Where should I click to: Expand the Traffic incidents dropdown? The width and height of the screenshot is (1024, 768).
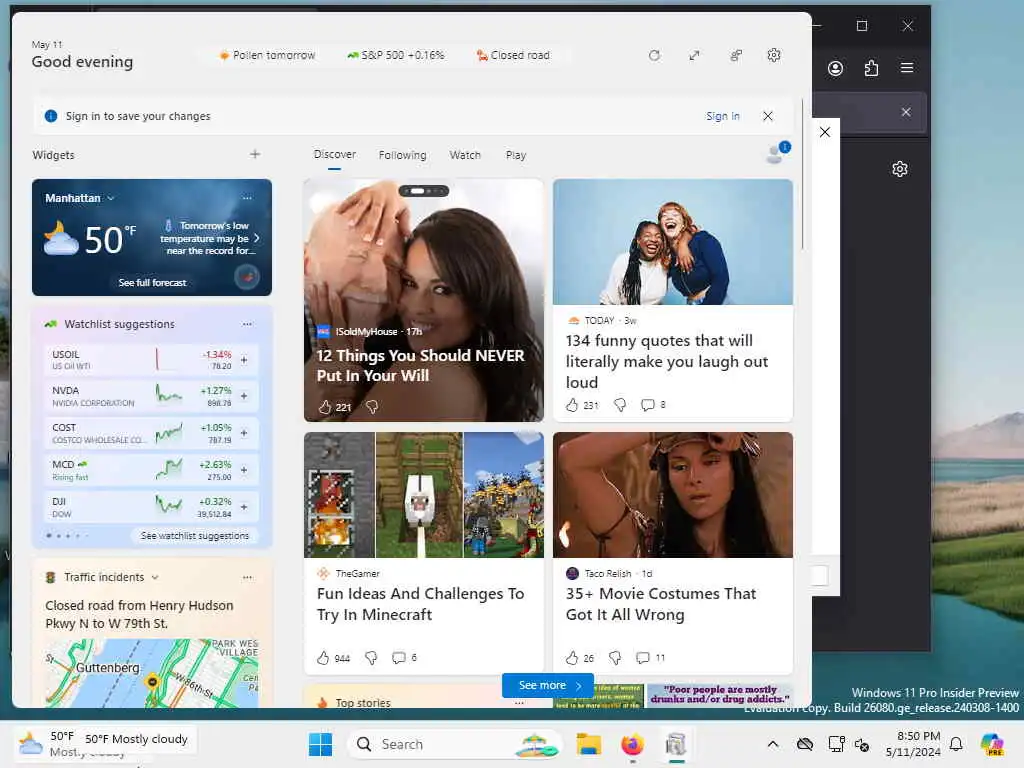click(x=155, y=577)
